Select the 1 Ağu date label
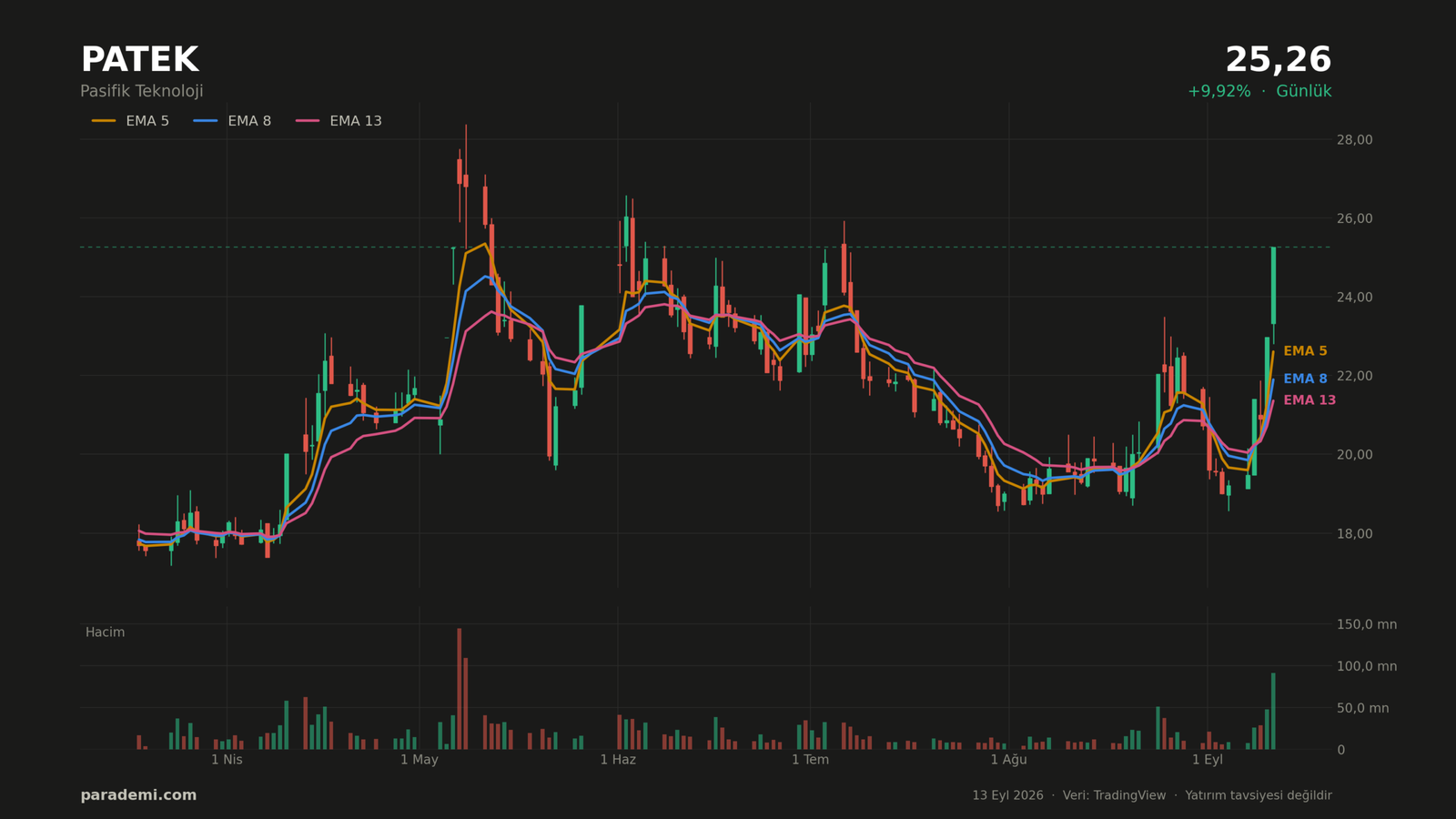Screen dimensions: 1456x819 pyautogui.click(x=1008, y=760)
